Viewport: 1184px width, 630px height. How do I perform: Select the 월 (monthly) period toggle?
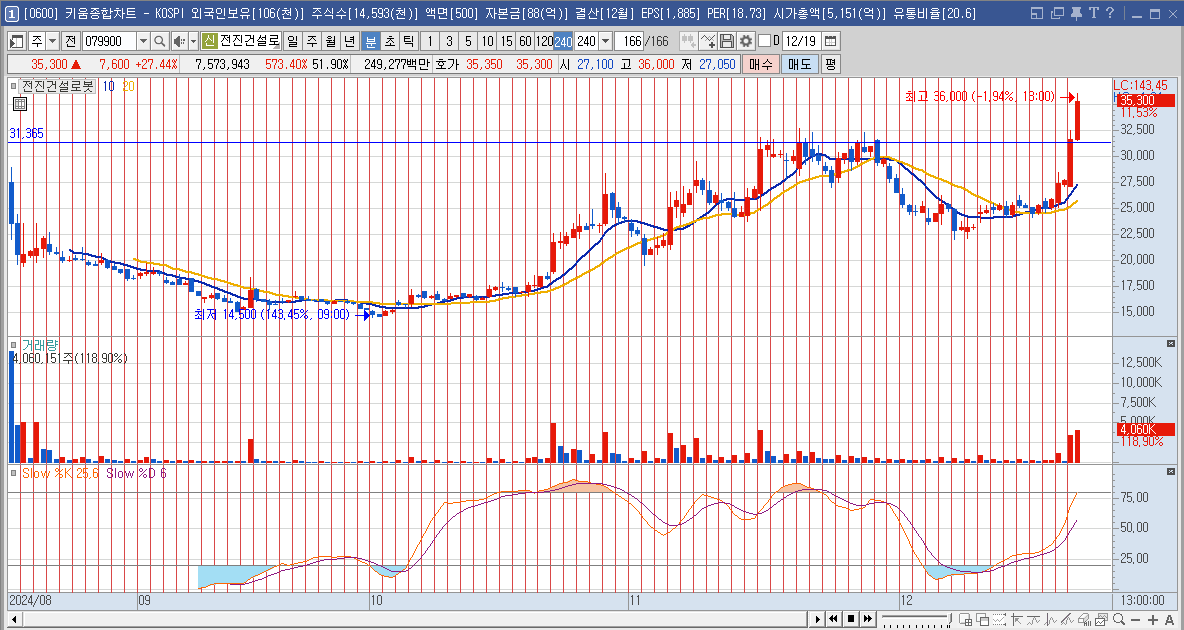tap(329, 42)
